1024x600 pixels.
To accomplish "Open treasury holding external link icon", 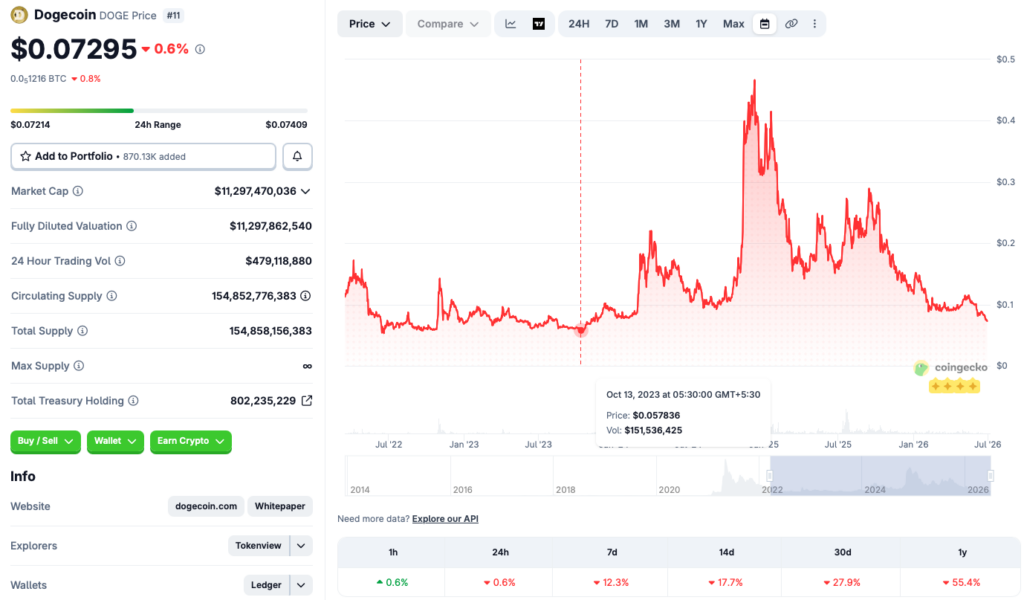I will (306, 401).
